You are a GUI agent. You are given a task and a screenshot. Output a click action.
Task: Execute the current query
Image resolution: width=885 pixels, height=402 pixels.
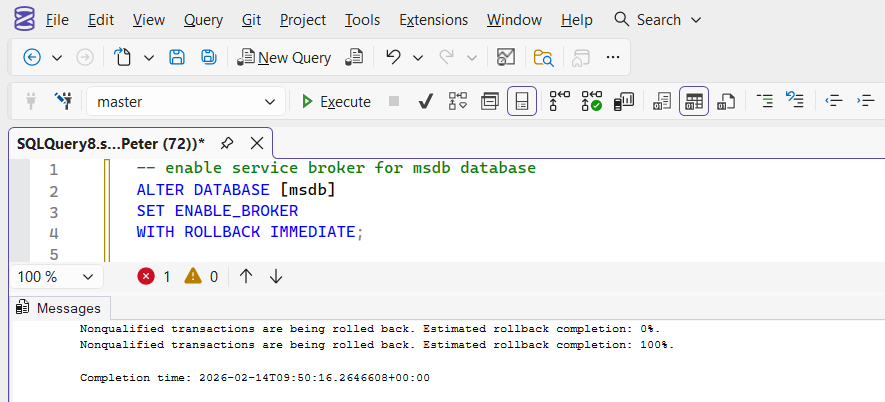pos(336,102)
